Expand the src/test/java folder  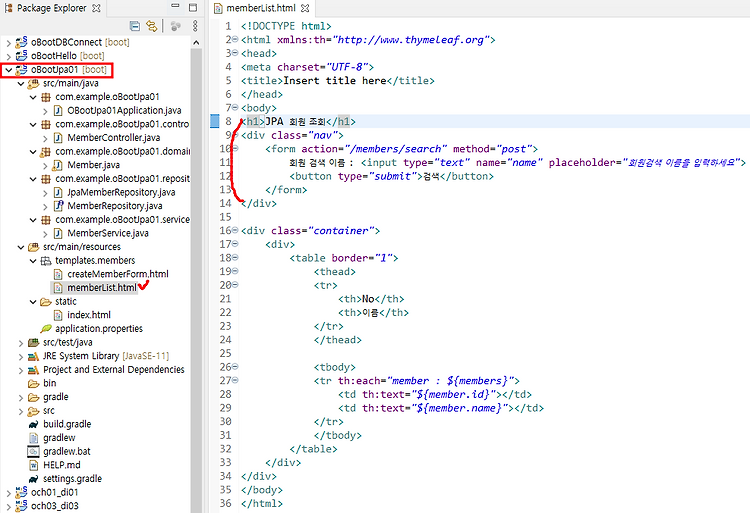point(21,343)
